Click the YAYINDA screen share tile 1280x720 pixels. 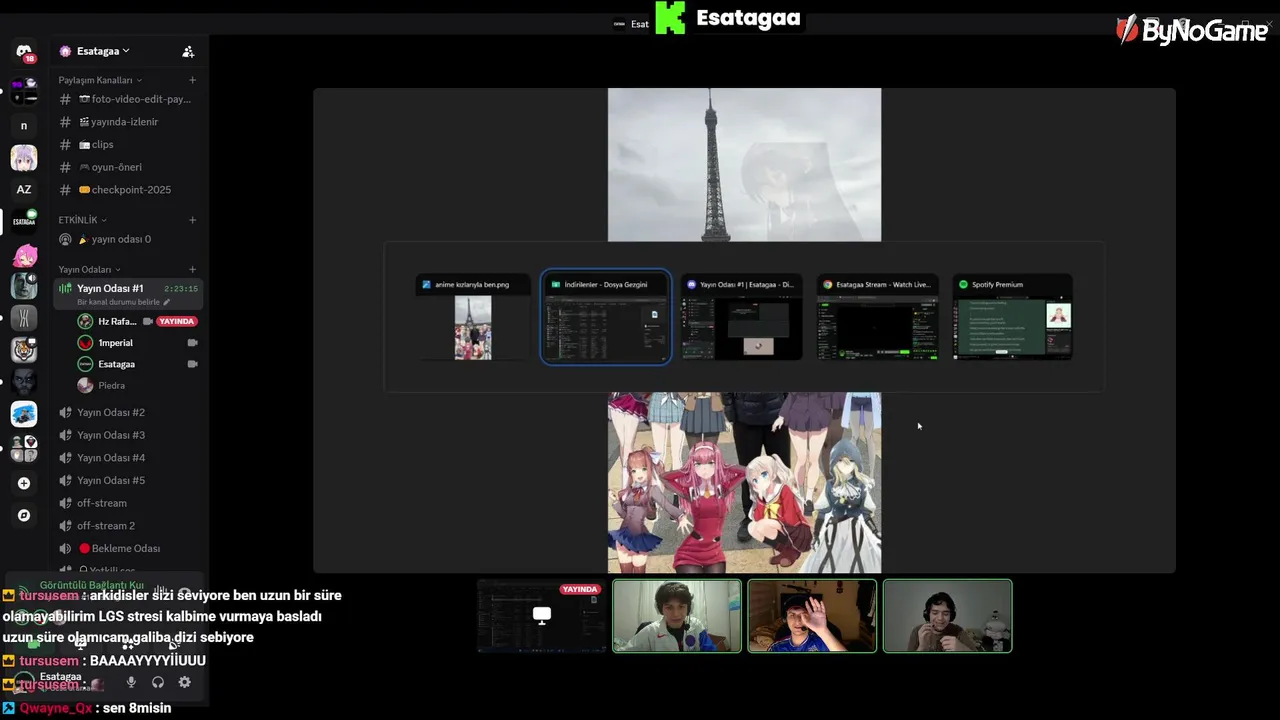(541, 616)
